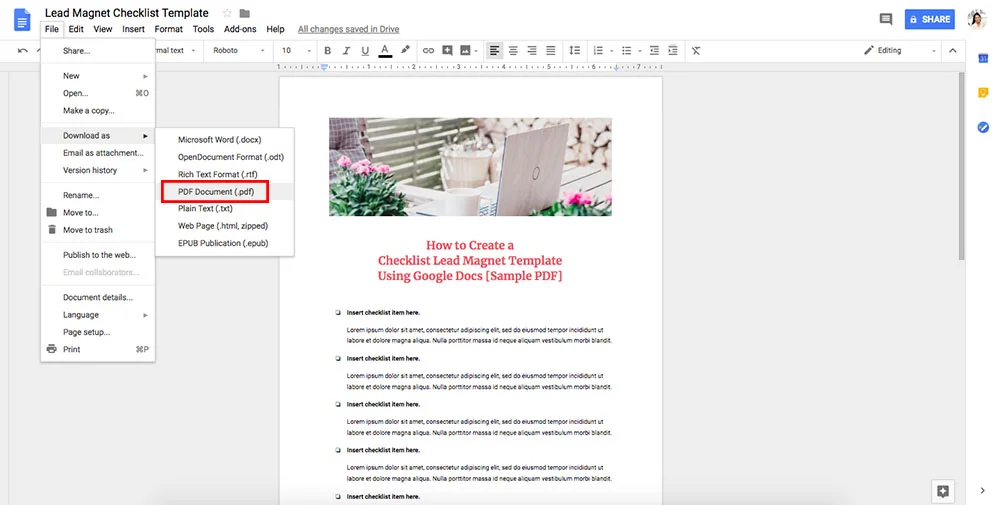Star the Lead Magnet Checklist Template document
Image resolution: width=1000 pixels, height=505 pixels.
(x=227, y=13)
